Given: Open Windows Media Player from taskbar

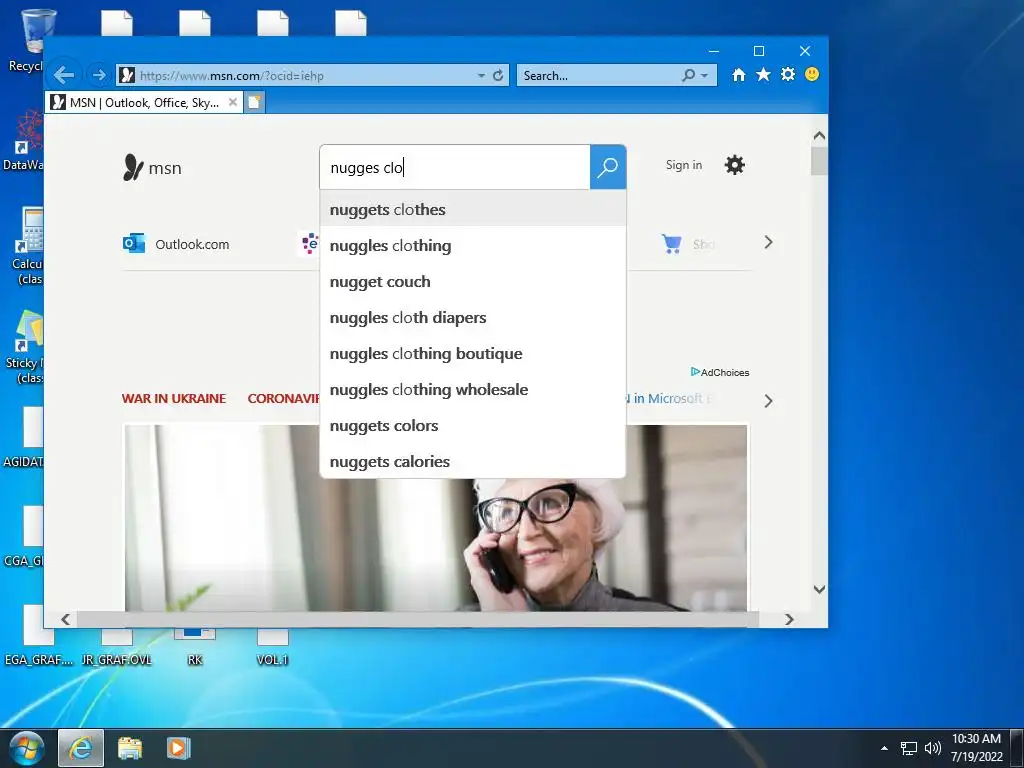Looking at the screenshot, I should point(178,748).
